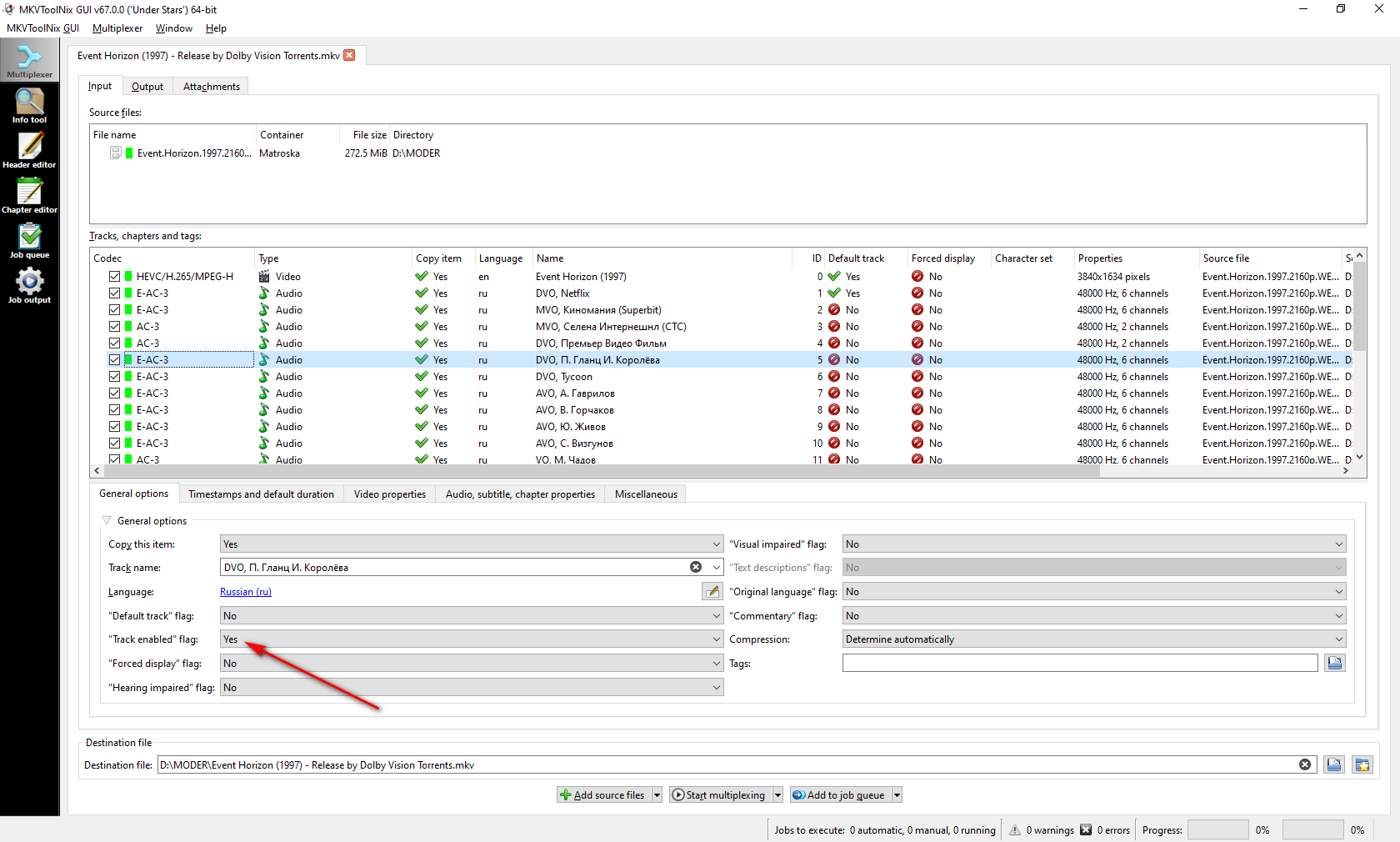Open recent destination directories icon

click(x=1362, y=764)
